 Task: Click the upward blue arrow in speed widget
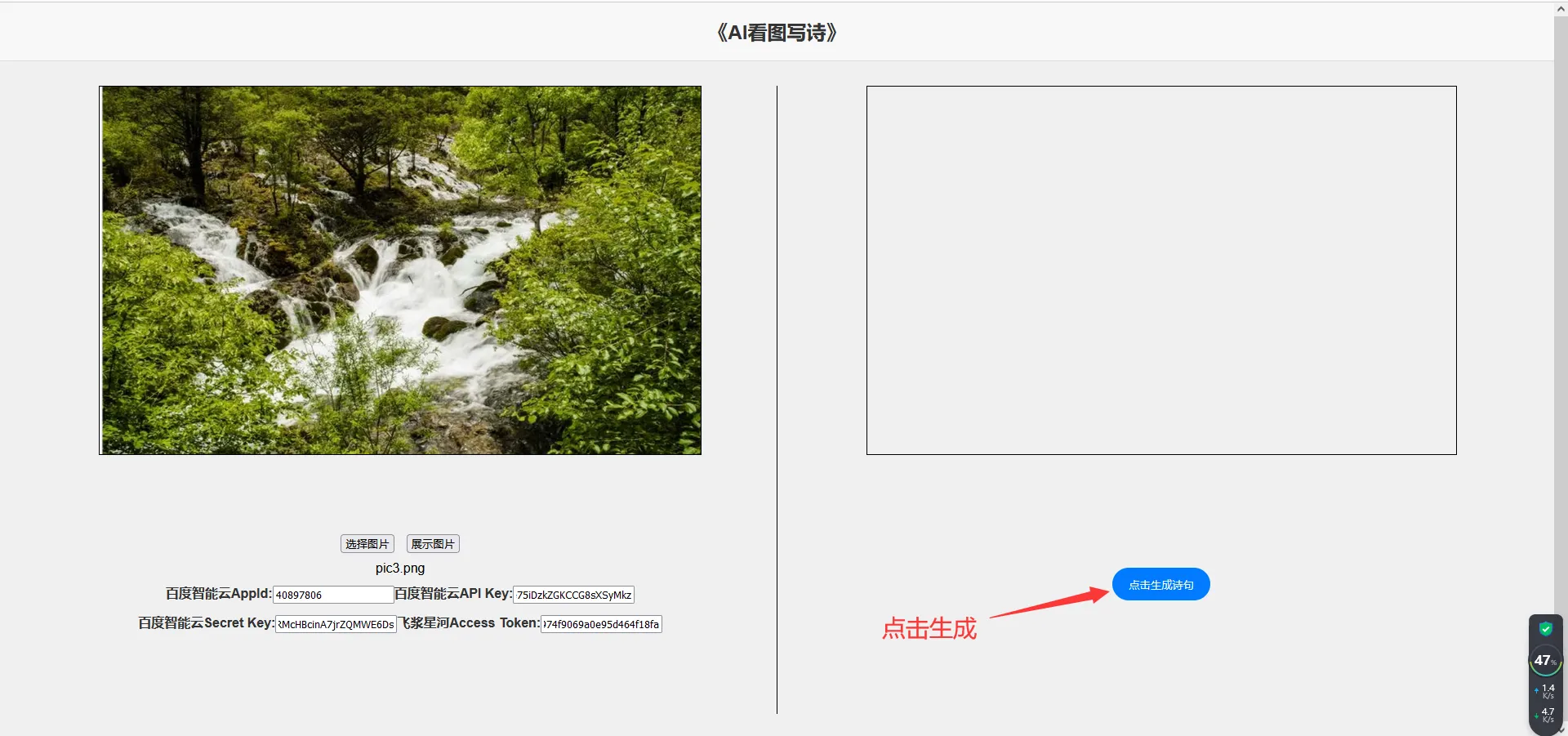coord(1537,692)
